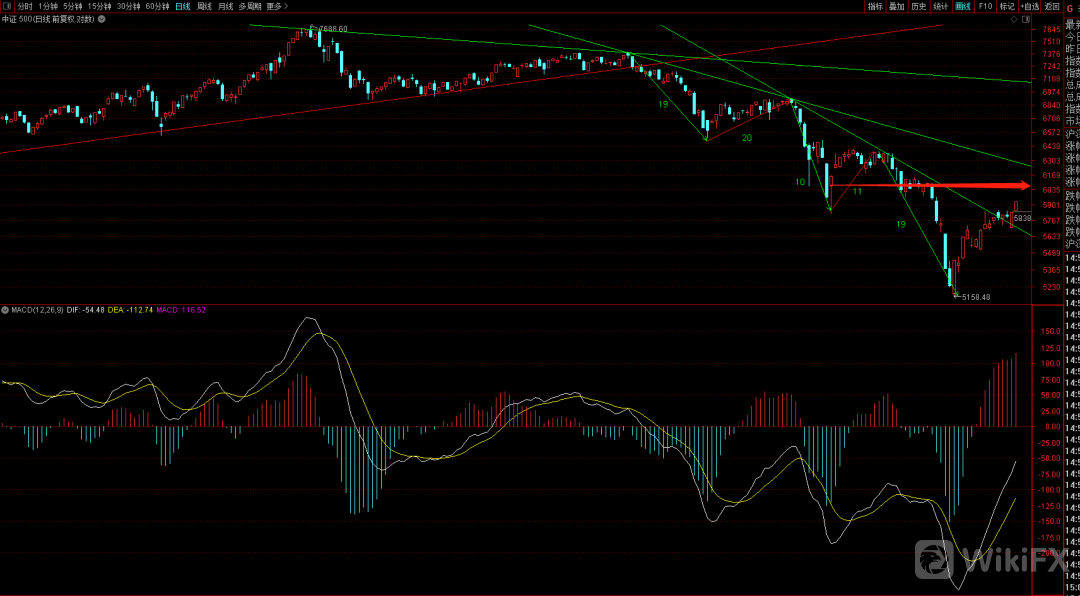The image size is (1080, 596).
Task: Click the diamond icon at chart top-right
Action: 1012,19
